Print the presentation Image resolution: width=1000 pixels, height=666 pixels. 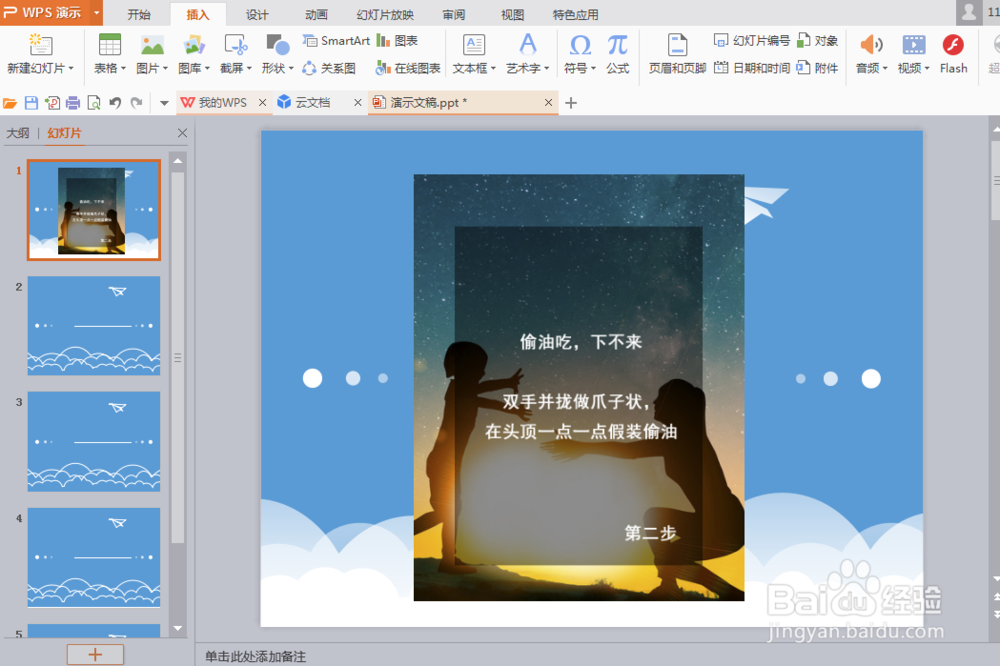click(x=73, y=103)
